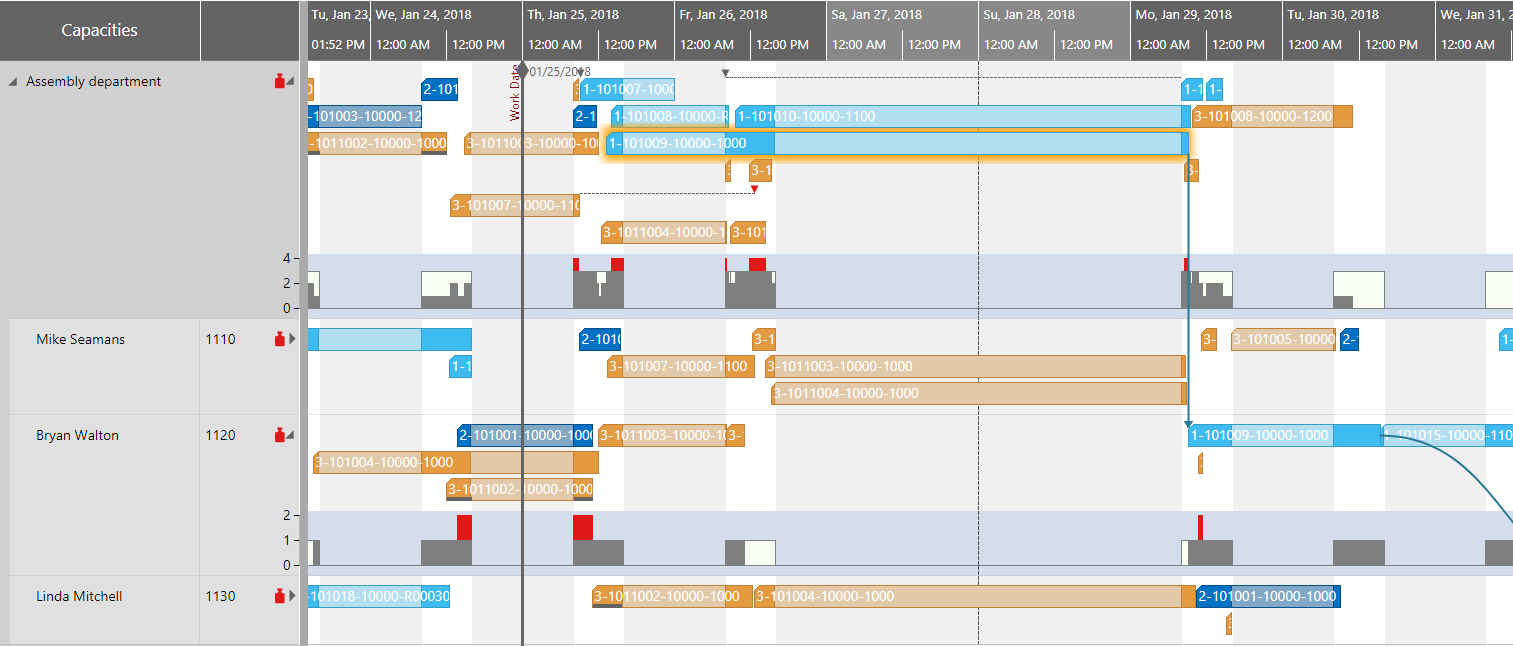
Task: Select Mike Seamans' 3-101007-10000-1100 bar
Action: 680,366
